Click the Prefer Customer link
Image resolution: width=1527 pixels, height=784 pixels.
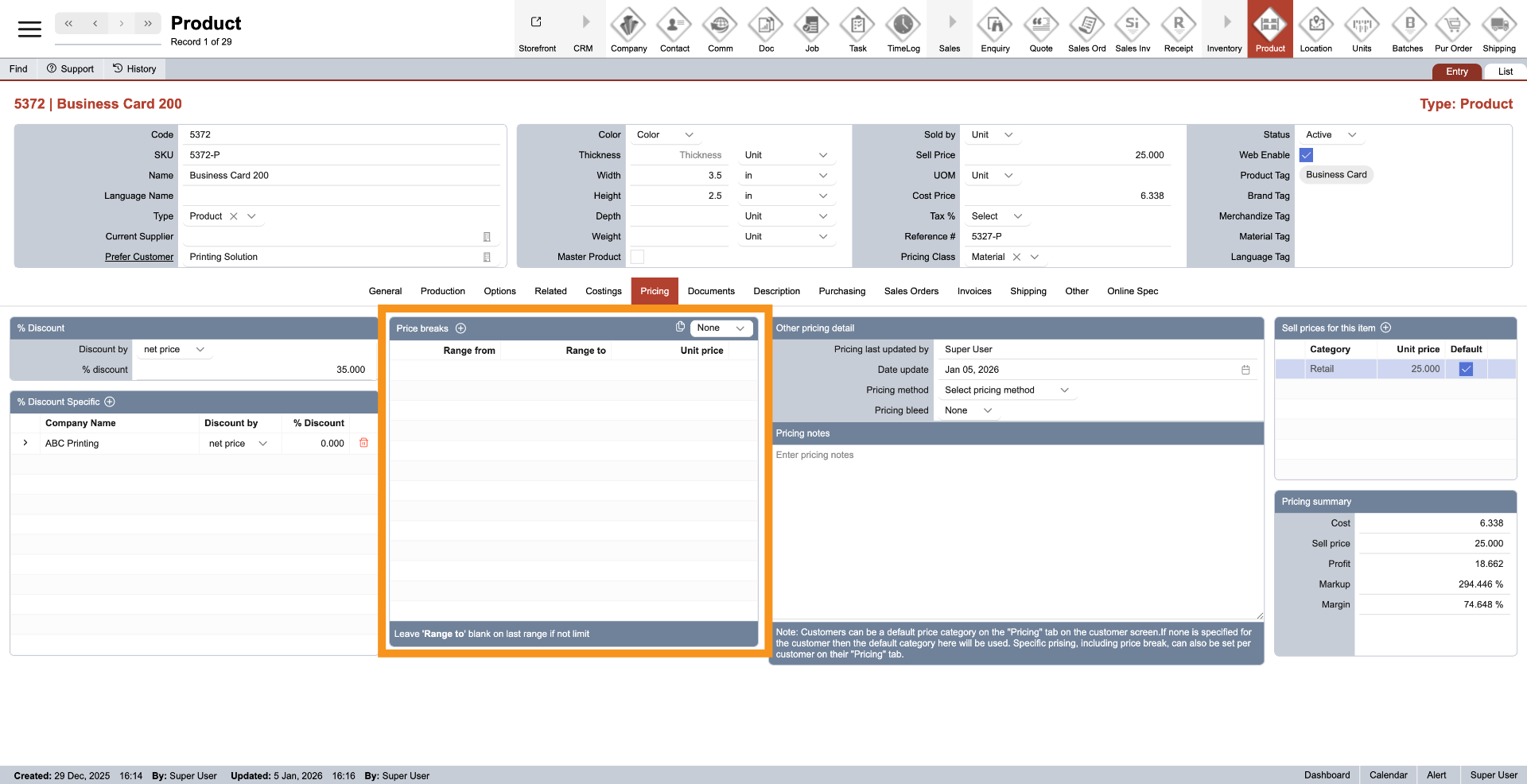(x=139, y=257)
